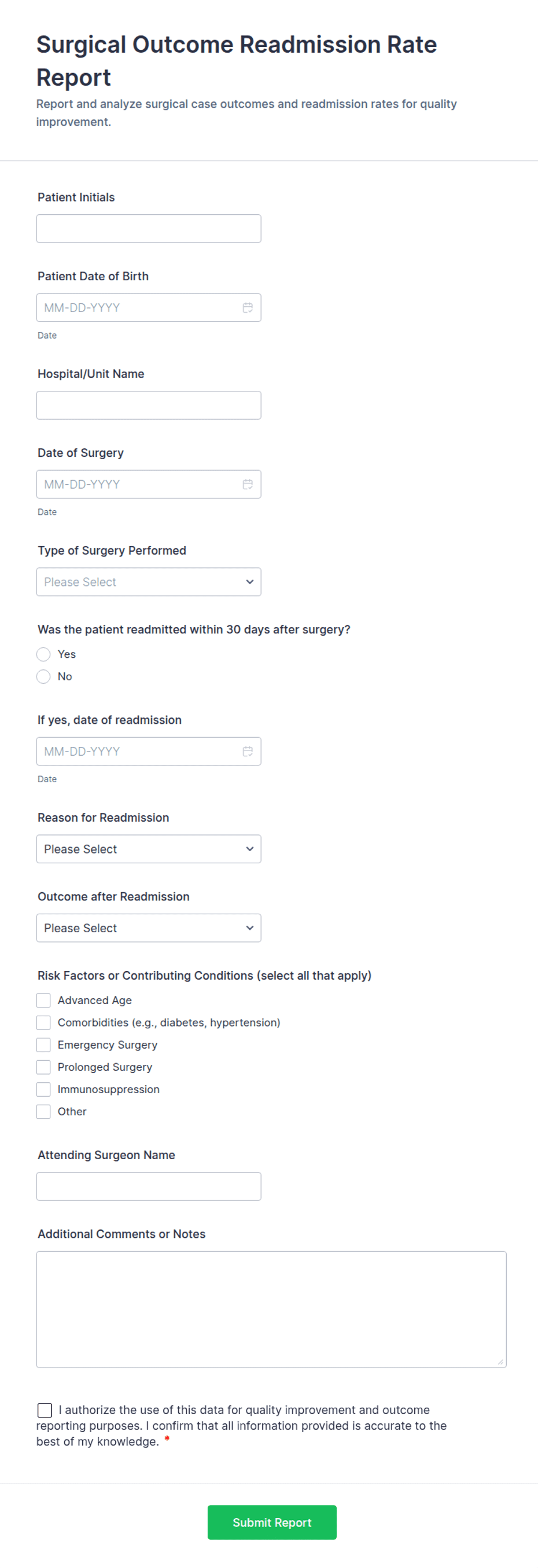Tick the Emergency Surgery checkbox
This screenshot has width=538, height=1568.
[43, 1045]
